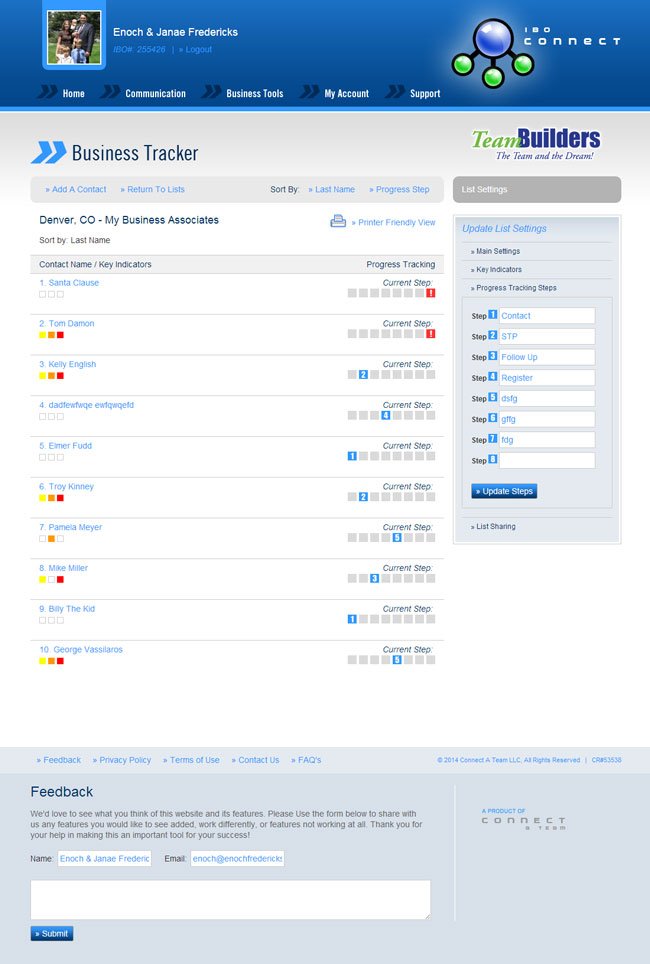
Task: Click the step 1 marker for Elmer Fudd
Action: point(352,456)
